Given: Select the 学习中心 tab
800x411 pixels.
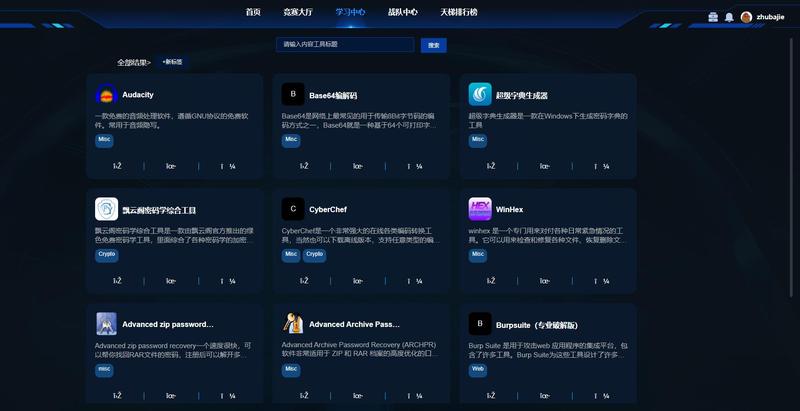Looking at the screenshot, I should (351, 12).
